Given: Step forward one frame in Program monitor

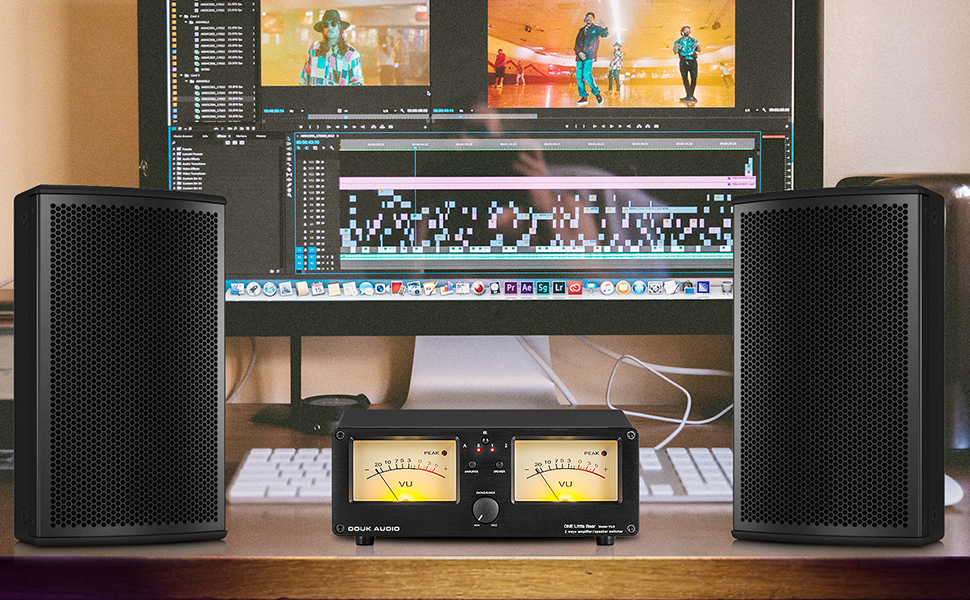Looking at the screenshot, I should click(620, 126).
